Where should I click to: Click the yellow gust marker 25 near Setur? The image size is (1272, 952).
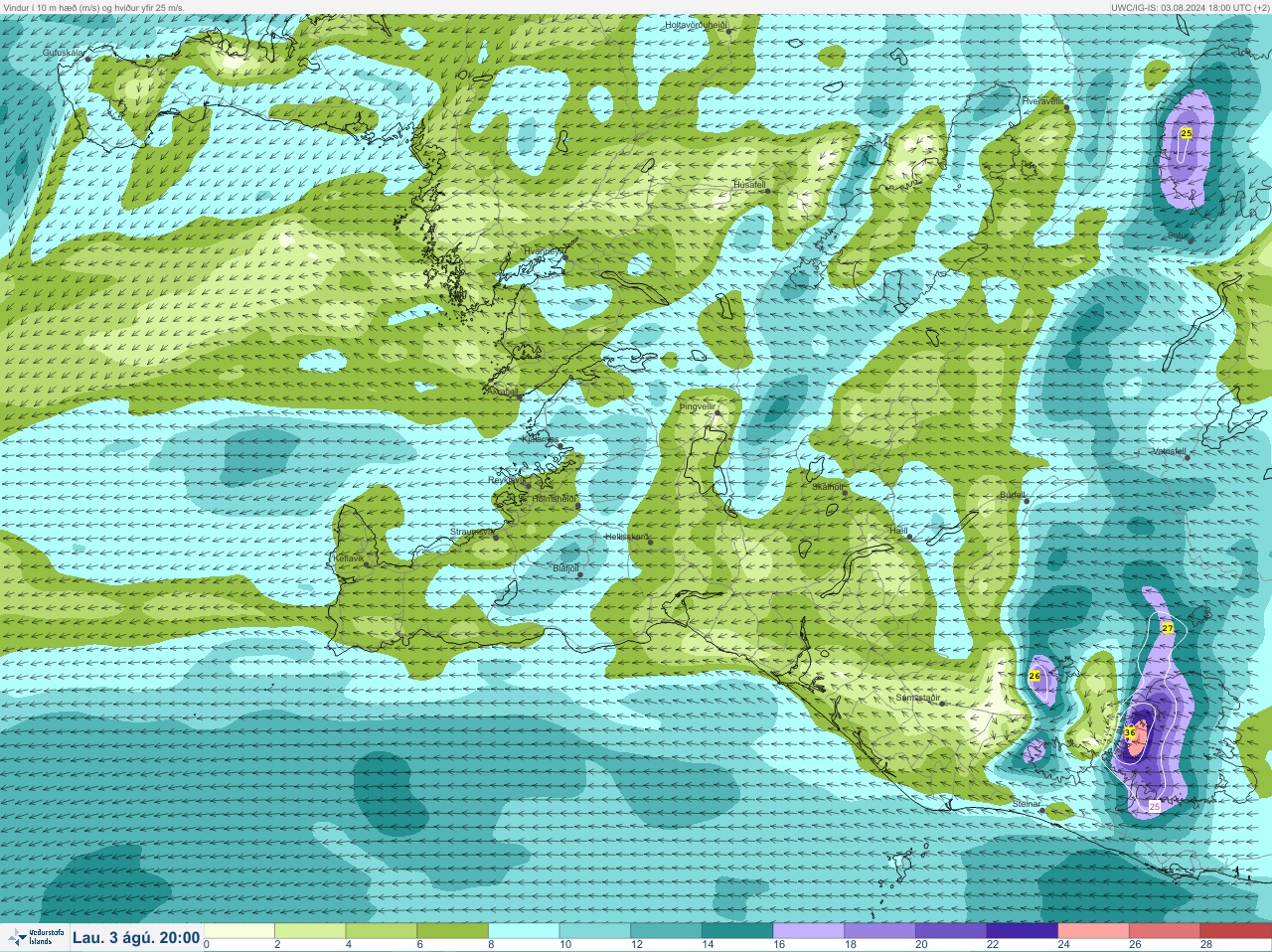pos(1186,132)
